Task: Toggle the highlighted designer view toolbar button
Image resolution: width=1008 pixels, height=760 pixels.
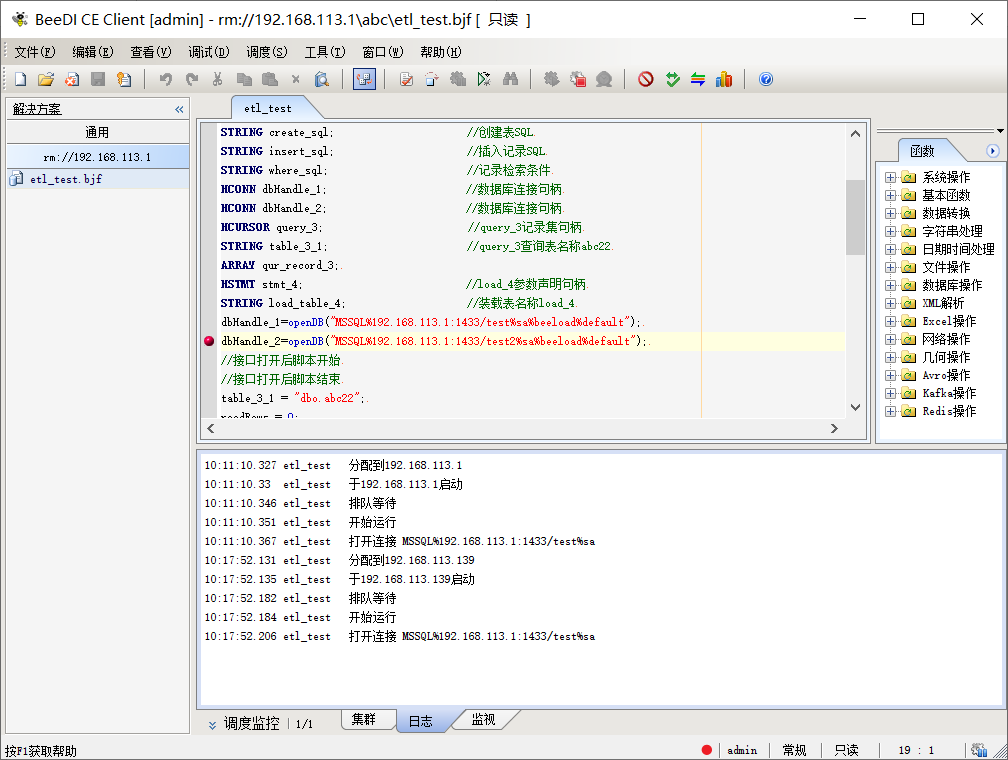Action: [364, 79]
